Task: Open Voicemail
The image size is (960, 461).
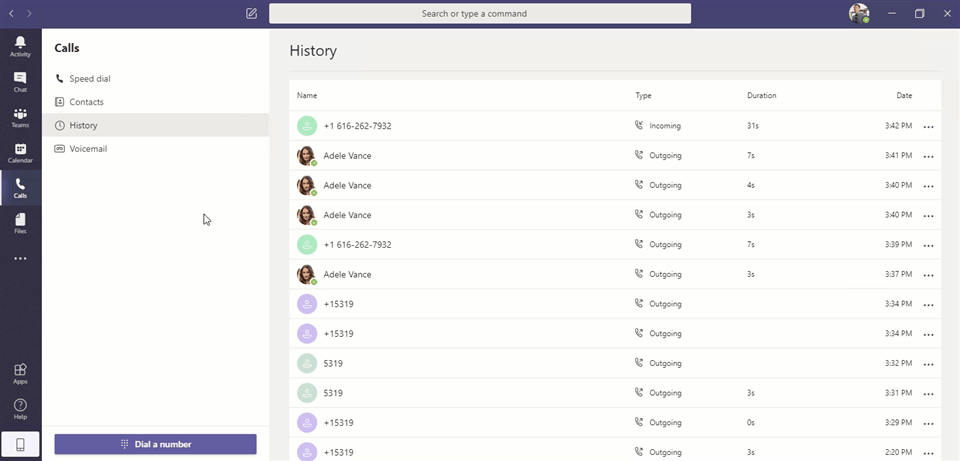Action: pos(156,149)
